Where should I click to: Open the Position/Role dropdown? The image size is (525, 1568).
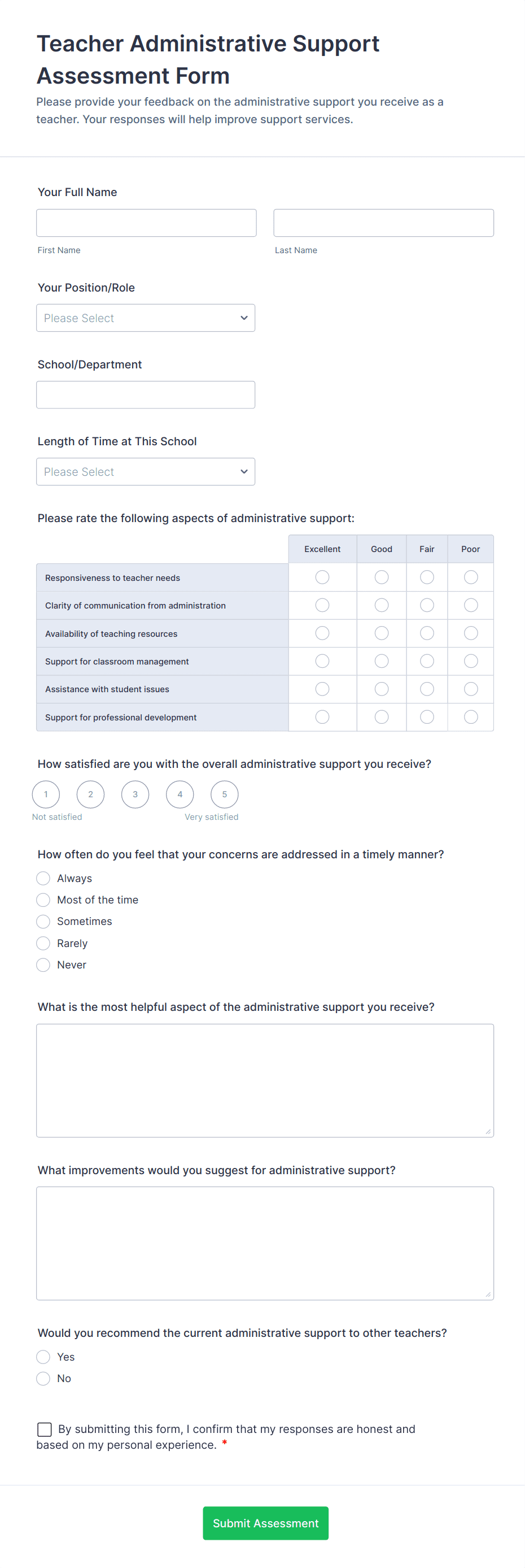146,317
